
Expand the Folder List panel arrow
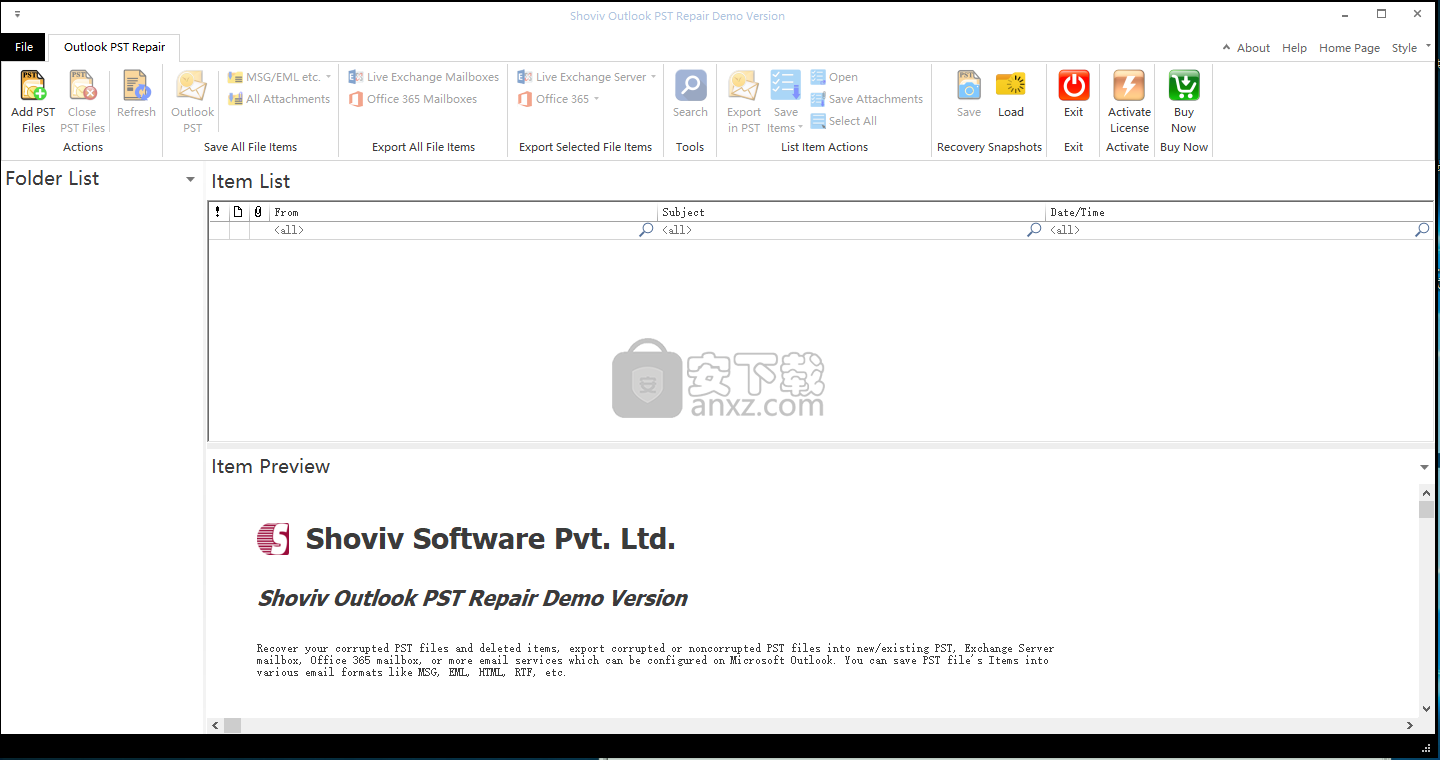[x=190, y=180]
